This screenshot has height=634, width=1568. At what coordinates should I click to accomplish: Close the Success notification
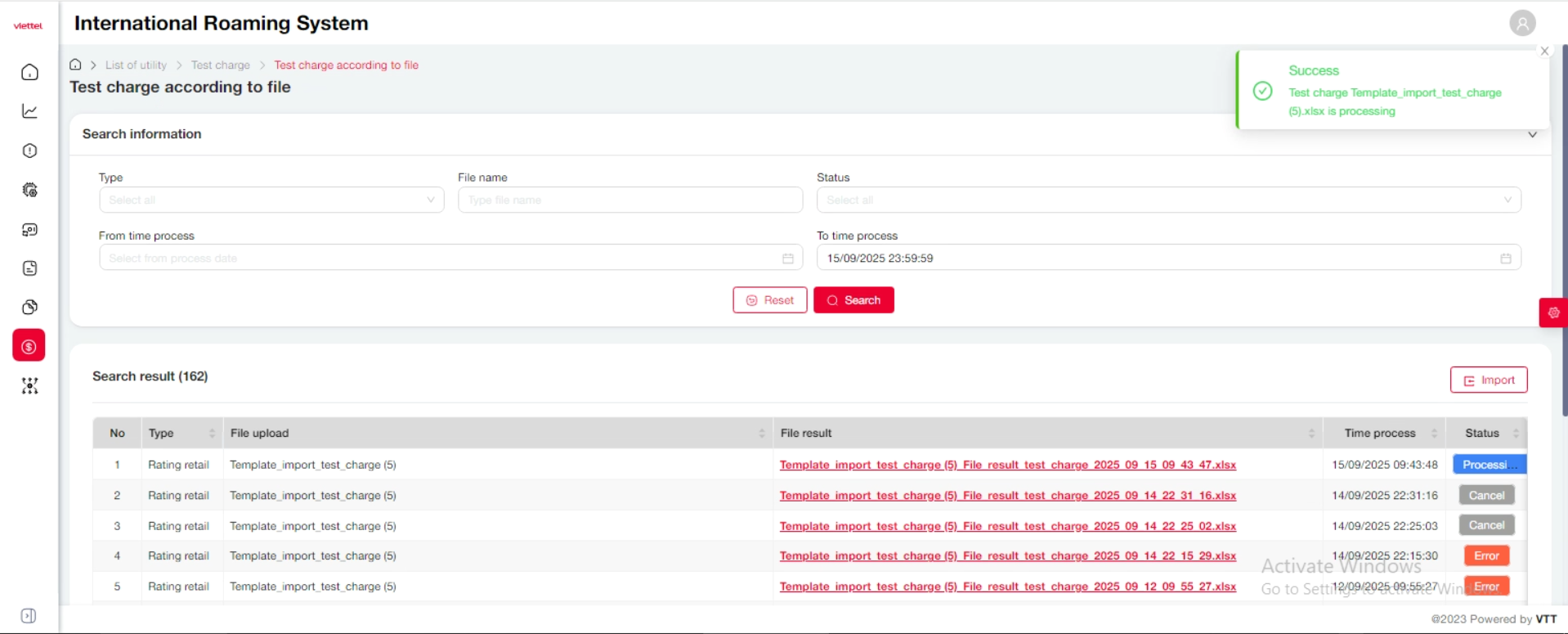[x=1544, y=51]
